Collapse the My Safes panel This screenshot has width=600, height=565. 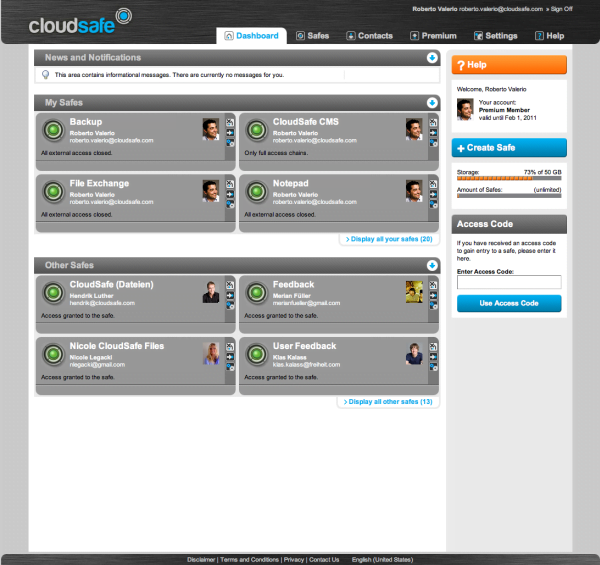click(x=432, y=103)
